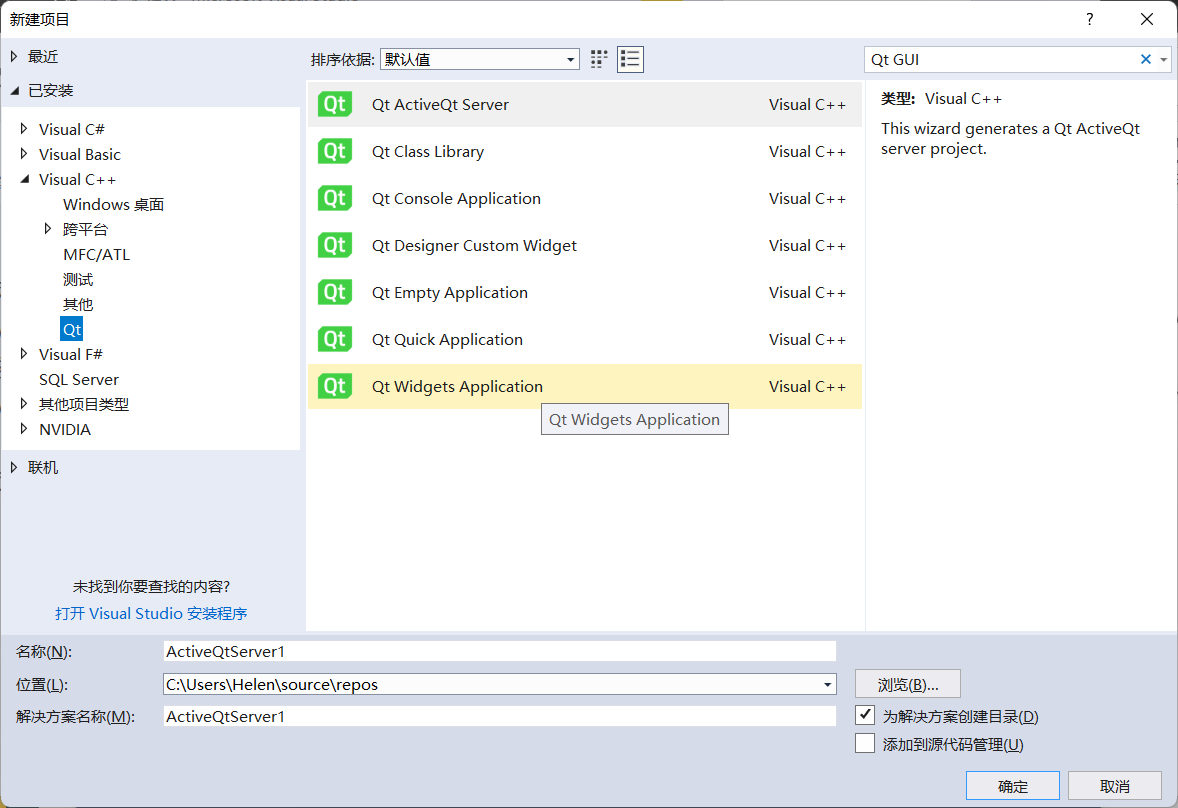Toggle create directory for solution checkbox
The width and height of the screenshot is (1178, 808).
[865, 715]
